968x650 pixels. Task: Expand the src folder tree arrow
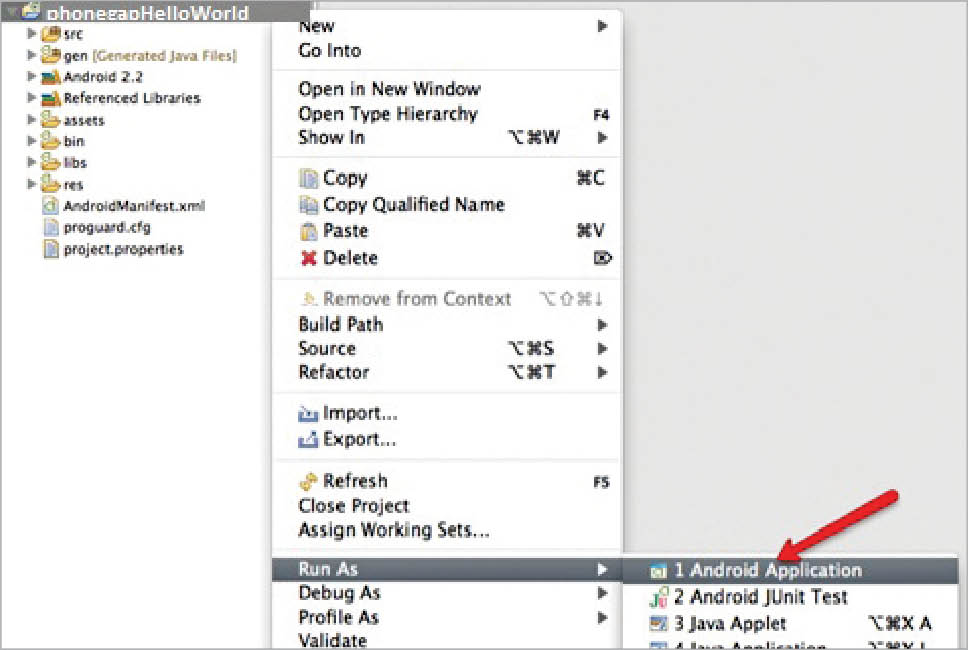point(33,34)
